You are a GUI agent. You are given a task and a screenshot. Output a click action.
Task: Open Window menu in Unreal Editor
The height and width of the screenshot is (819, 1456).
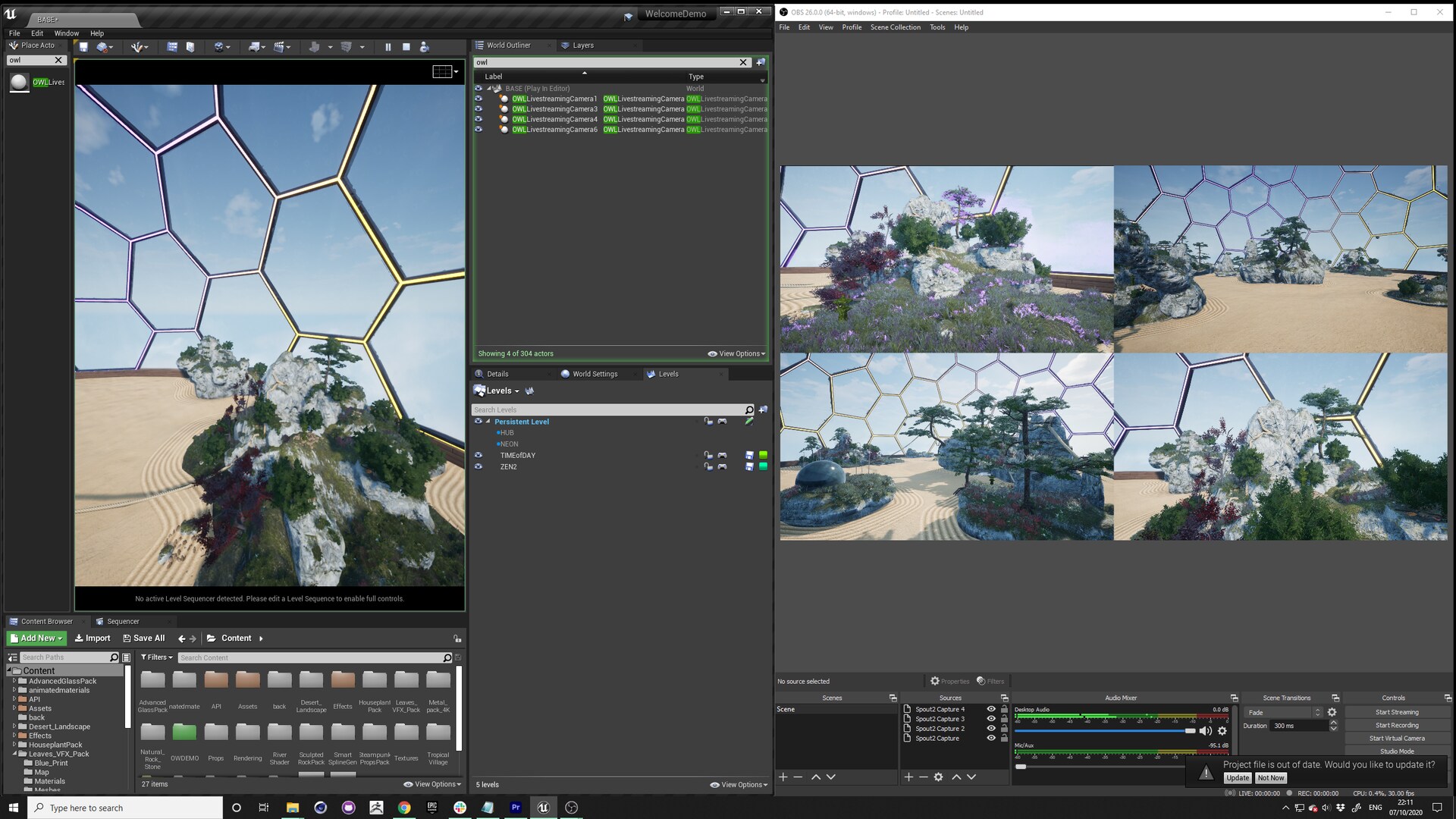(x=66, y=33)
